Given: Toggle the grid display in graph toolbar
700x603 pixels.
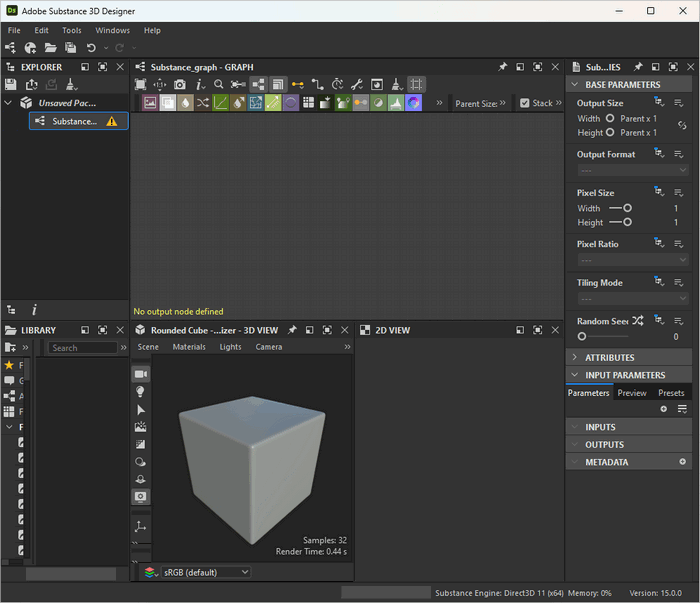Looking at the screenshot, I should coord(416,85).
